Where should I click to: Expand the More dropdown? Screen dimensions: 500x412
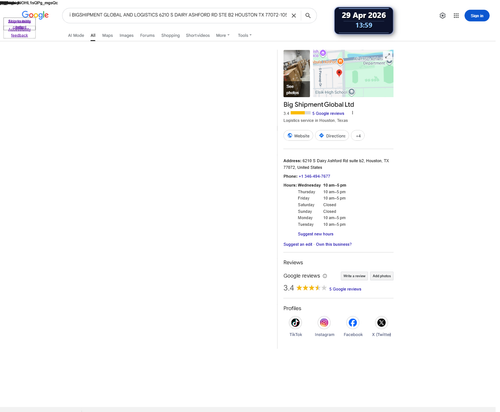pyautogui.click(x=222, y=35)
